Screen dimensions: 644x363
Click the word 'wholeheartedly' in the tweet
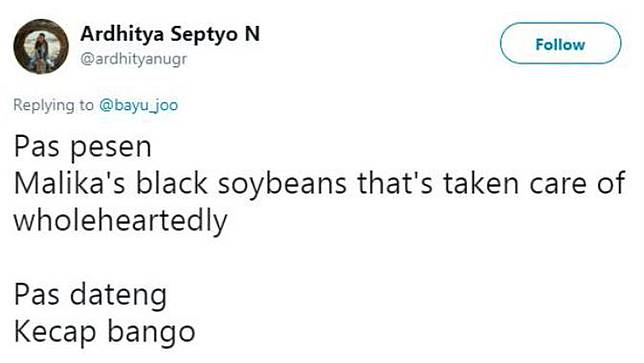(x=120, y=221)
